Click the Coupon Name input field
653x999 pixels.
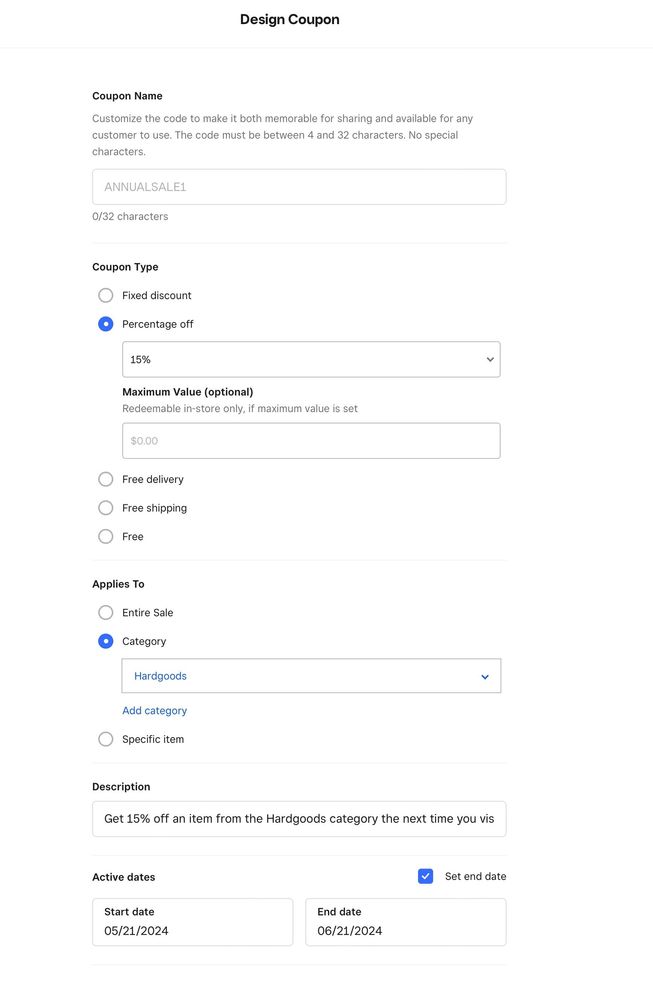pos(298,187)
